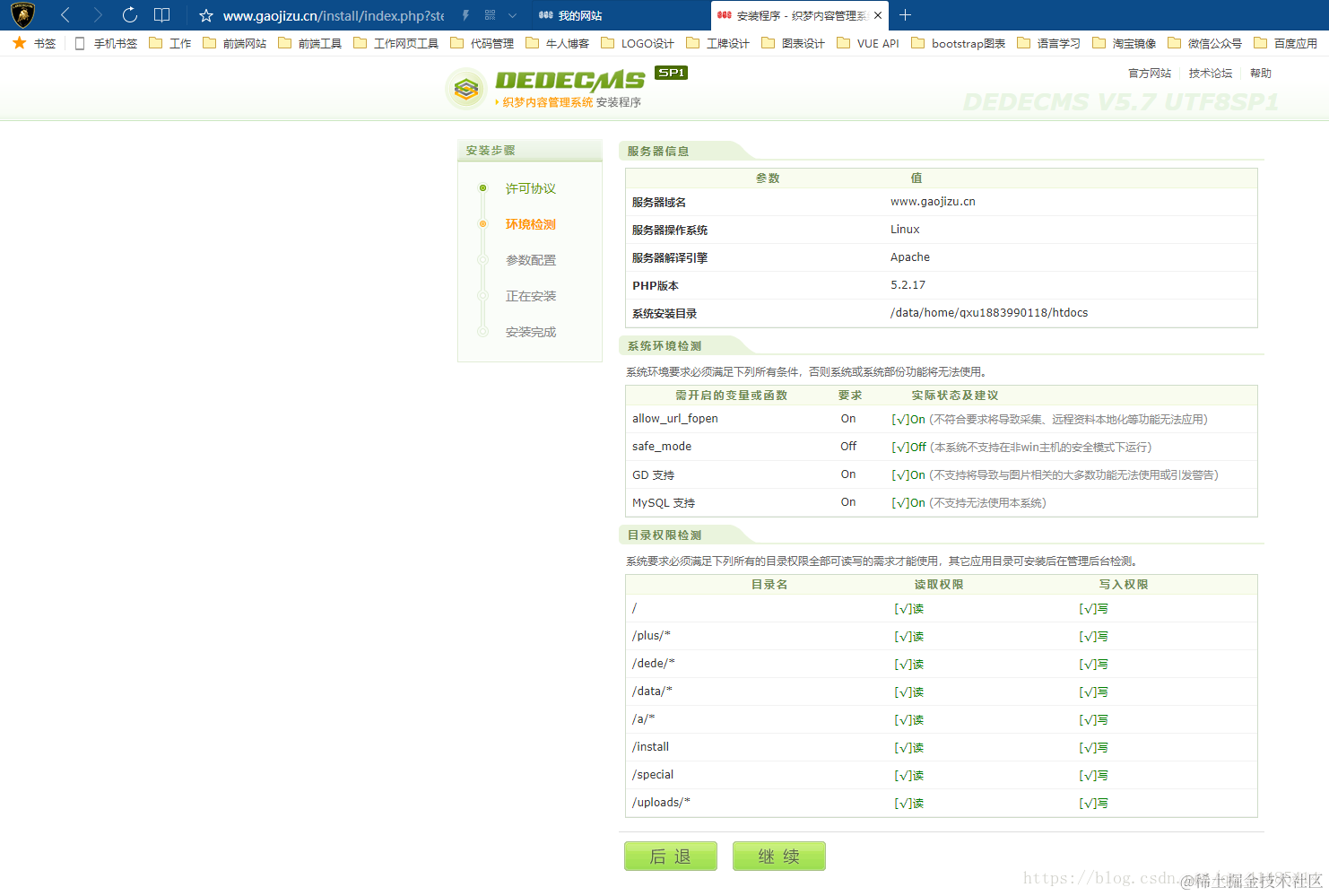
Task: Click the safe_mode row label
Action: pos(662,447)
